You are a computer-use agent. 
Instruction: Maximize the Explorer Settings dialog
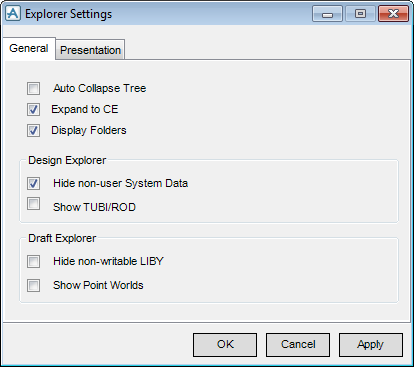[360, 14]
